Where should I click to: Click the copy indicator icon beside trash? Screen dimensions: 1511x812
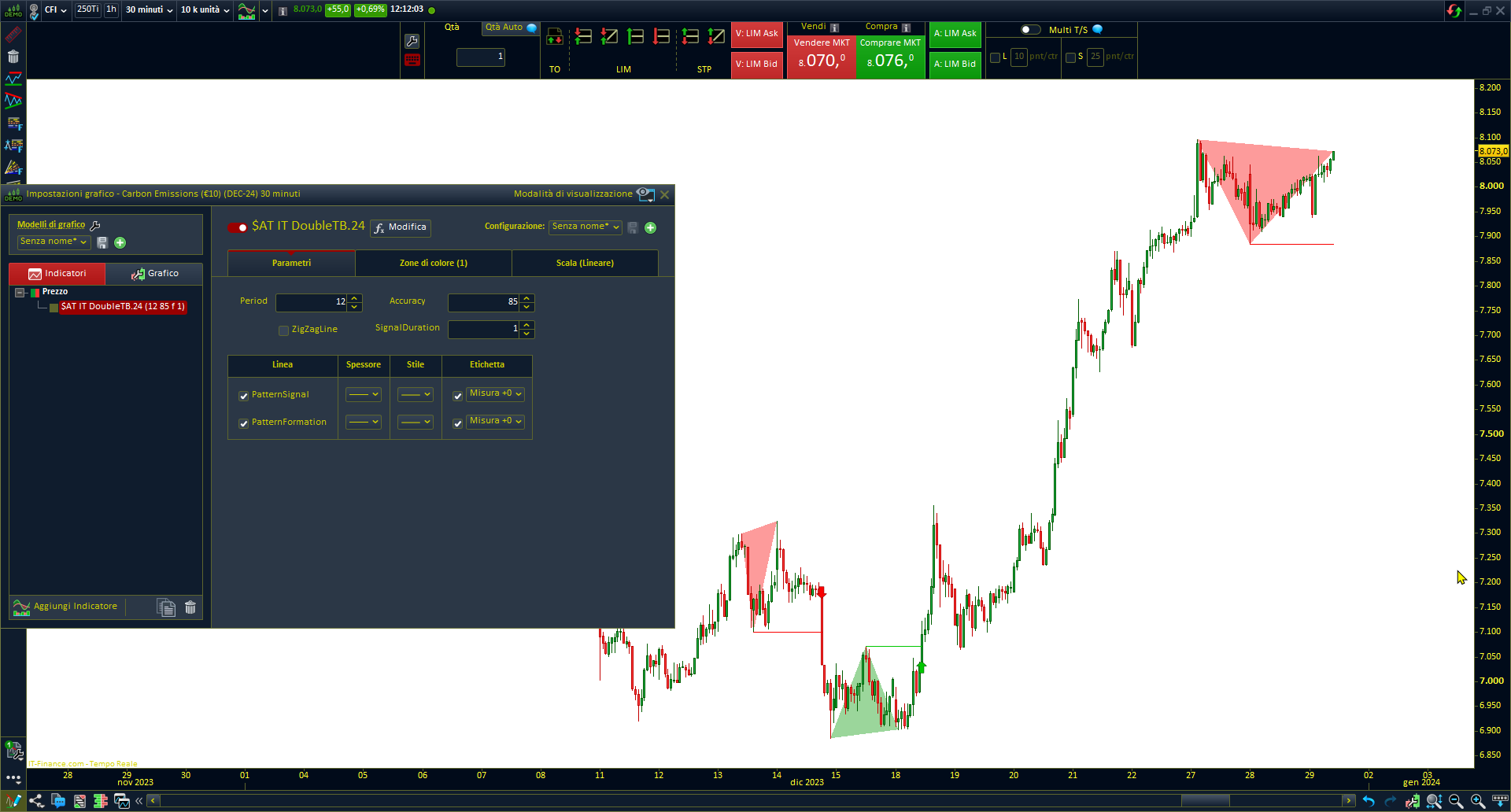coord(166,607)
